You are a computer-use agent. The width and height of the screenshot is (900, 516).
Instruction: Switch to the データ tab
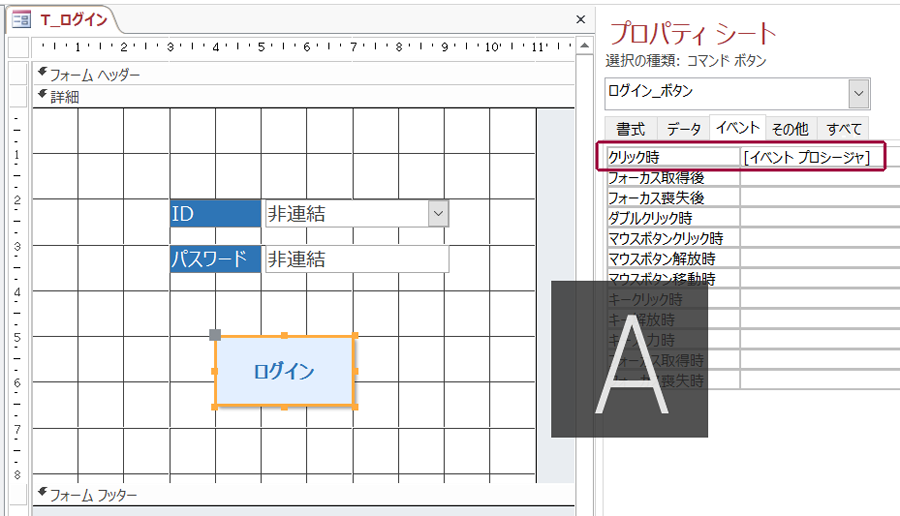tap(684, 128)
